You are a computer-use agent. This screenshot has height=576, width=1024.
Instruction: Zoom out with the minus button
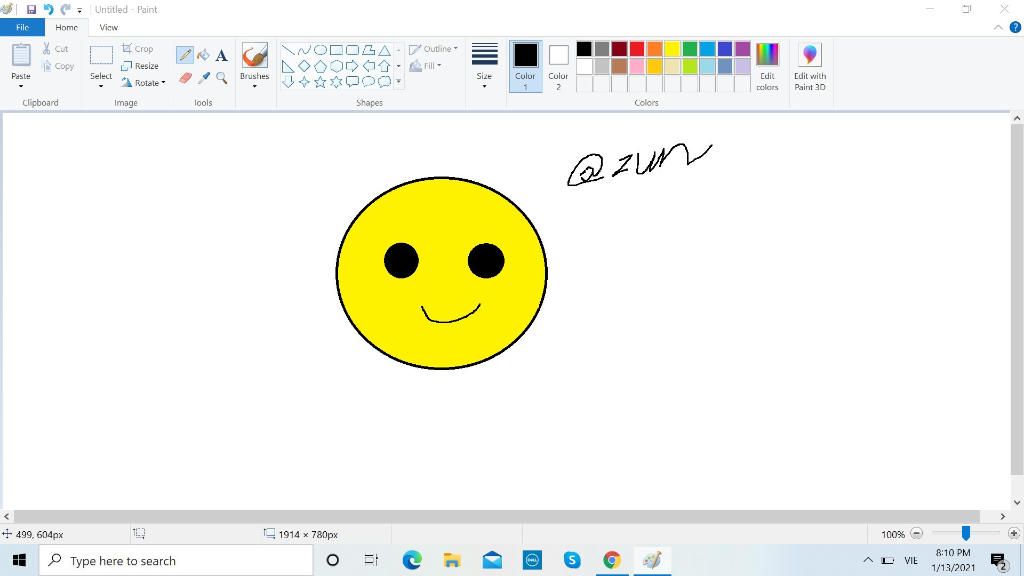pos(917,534)
